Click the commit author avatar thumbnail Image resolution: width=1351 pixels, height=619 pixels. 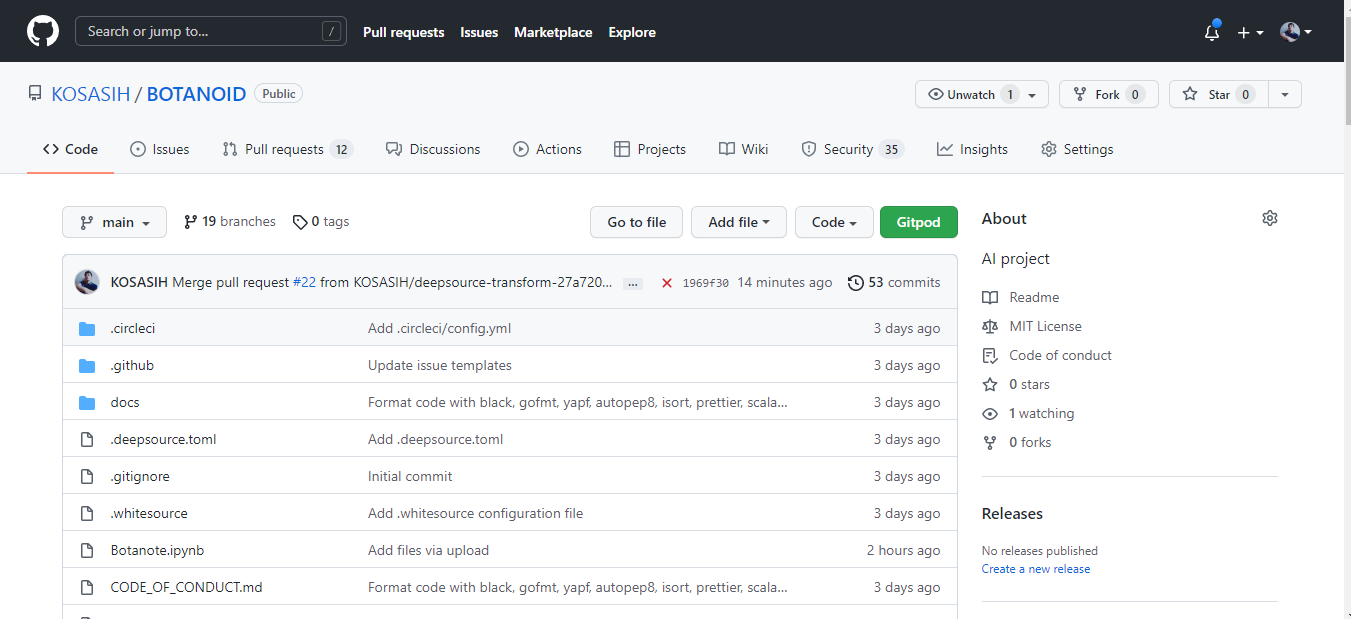click(87, 282)
